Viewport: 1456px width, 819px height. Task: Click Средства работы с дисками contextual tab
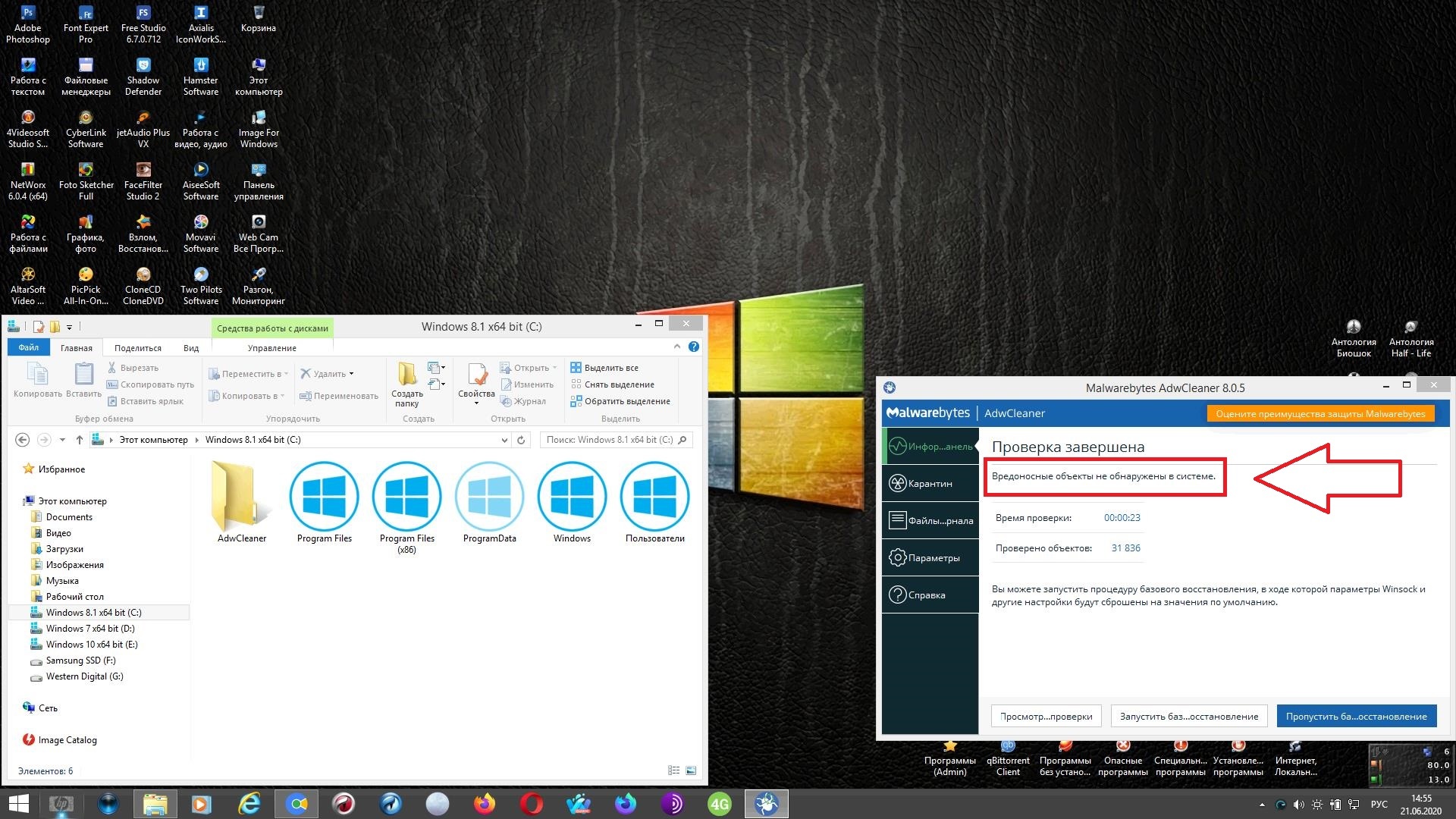pyautogui.click(x=272, y=328)
